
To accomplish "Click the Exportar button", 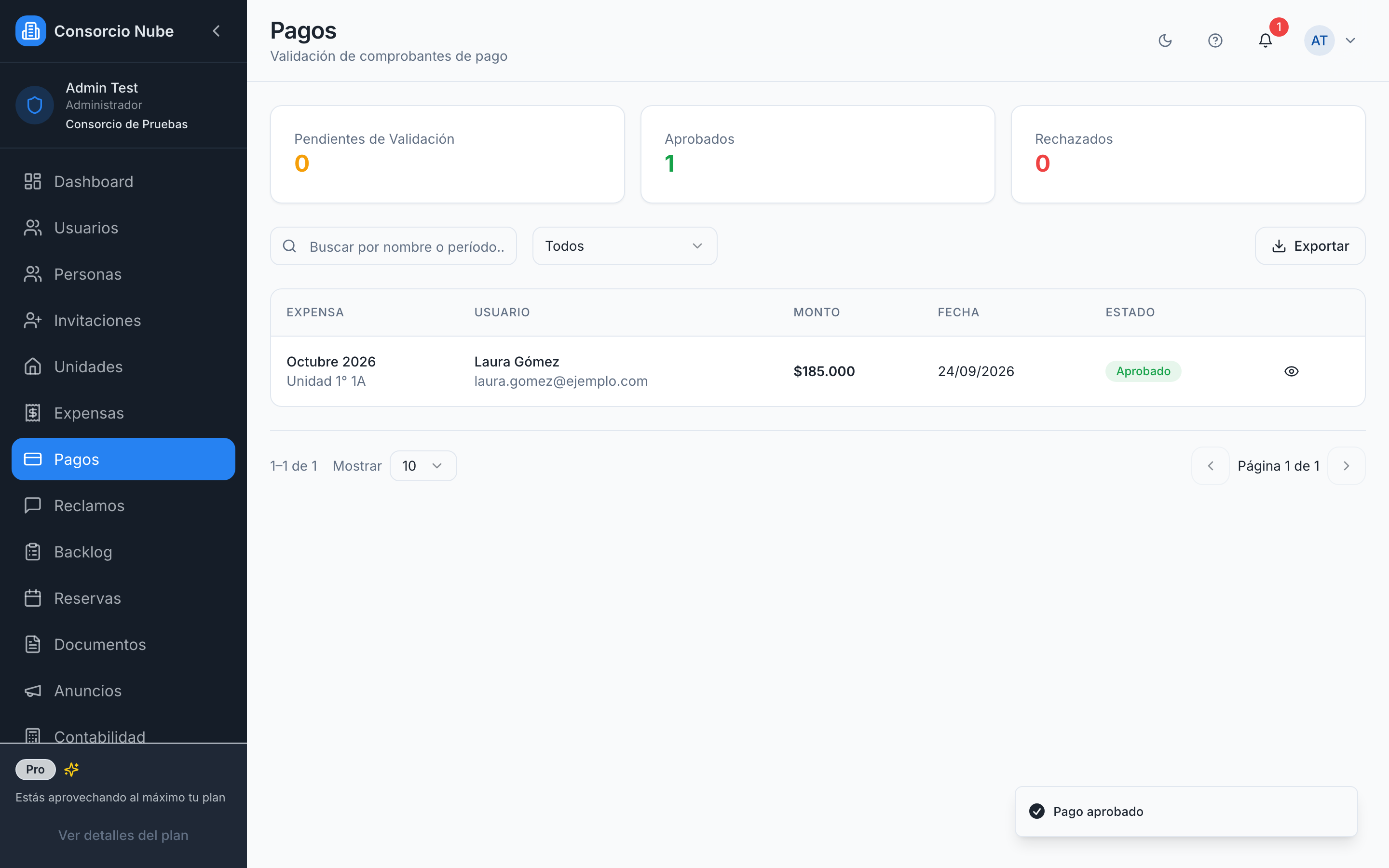I will (x=1310, y=246).
